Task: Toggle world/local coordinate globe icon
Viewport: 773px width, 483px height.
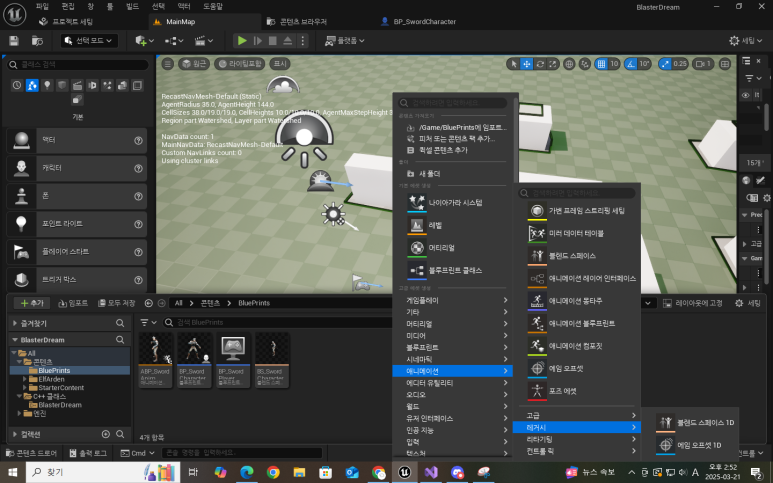Action: click(569, 64)
